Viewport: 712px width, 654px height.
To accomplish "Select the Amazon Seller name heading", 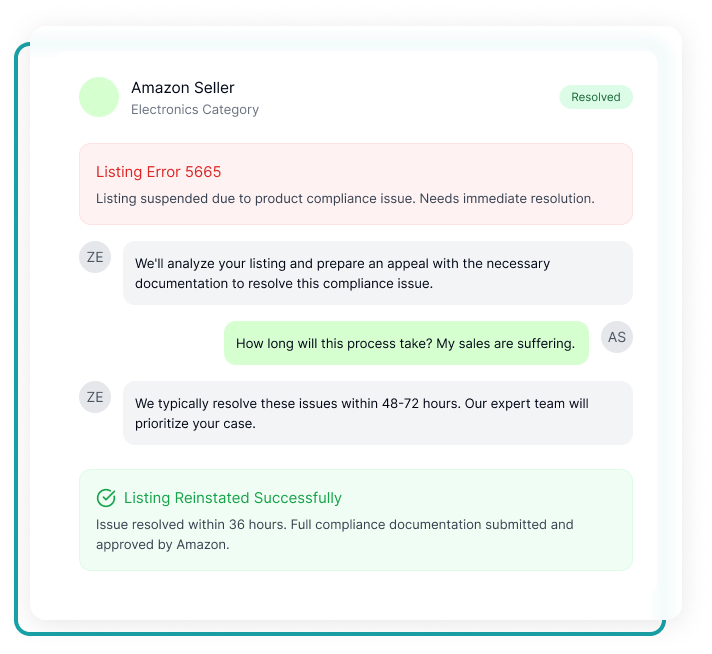I will pos(183,88).
